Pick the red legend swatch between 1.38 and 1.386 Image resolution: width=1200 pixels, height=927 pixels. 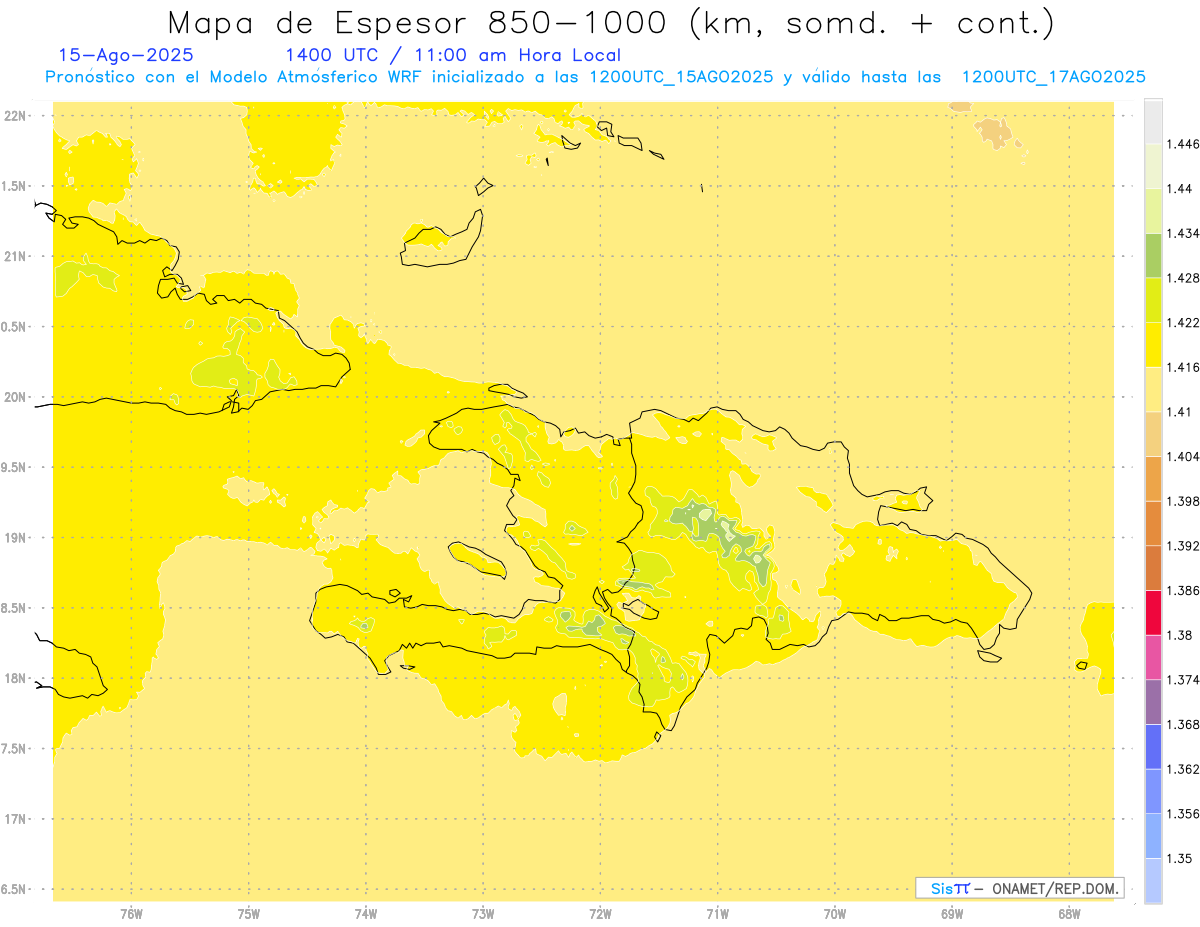[x=1153, y=613]
